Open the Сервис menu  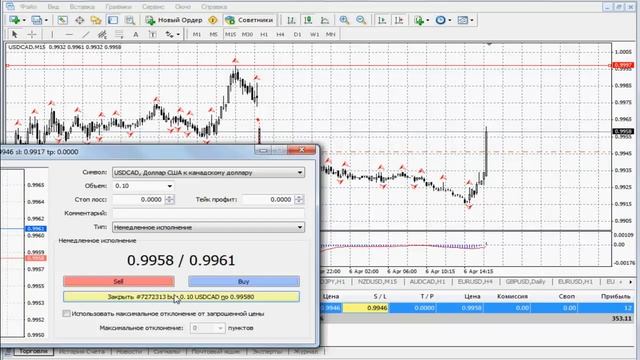tap(153, 7)
